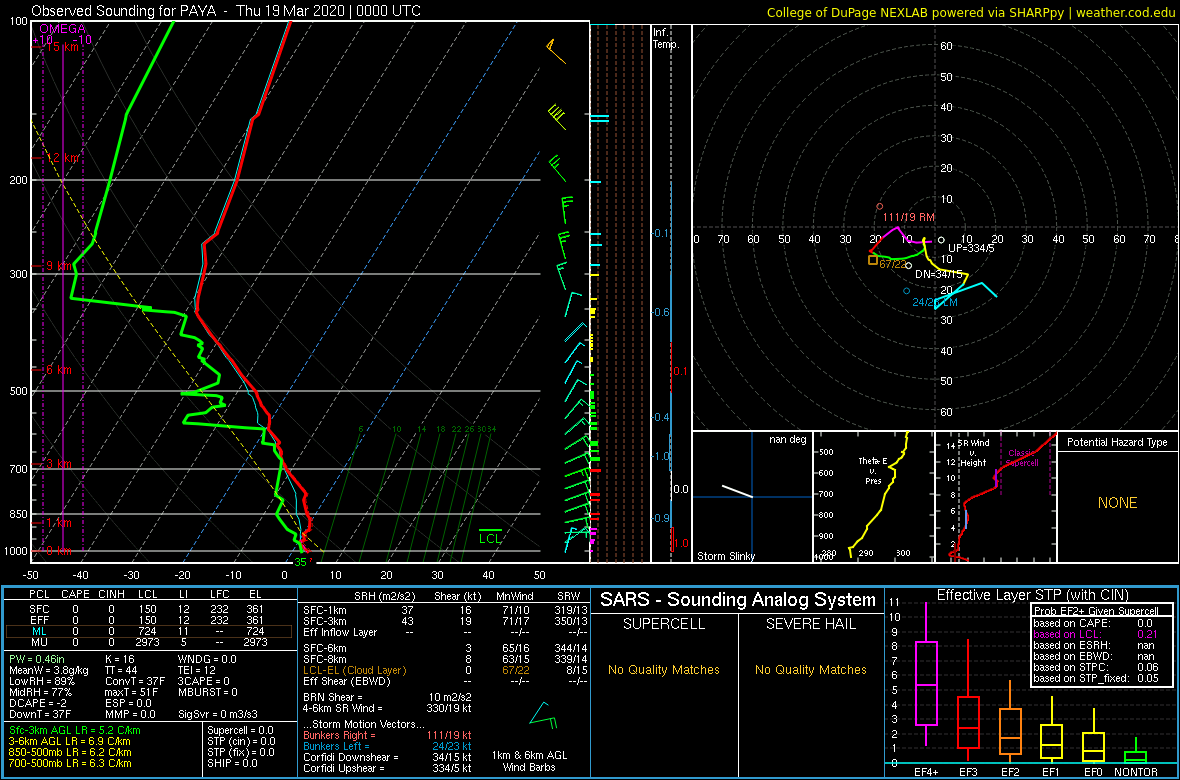This screenshot has height=780, width=1180.
Task: Click 'No Quality Matches' under SEVERE HAIL
Action: pyautogui.click(x=810, y=669)
